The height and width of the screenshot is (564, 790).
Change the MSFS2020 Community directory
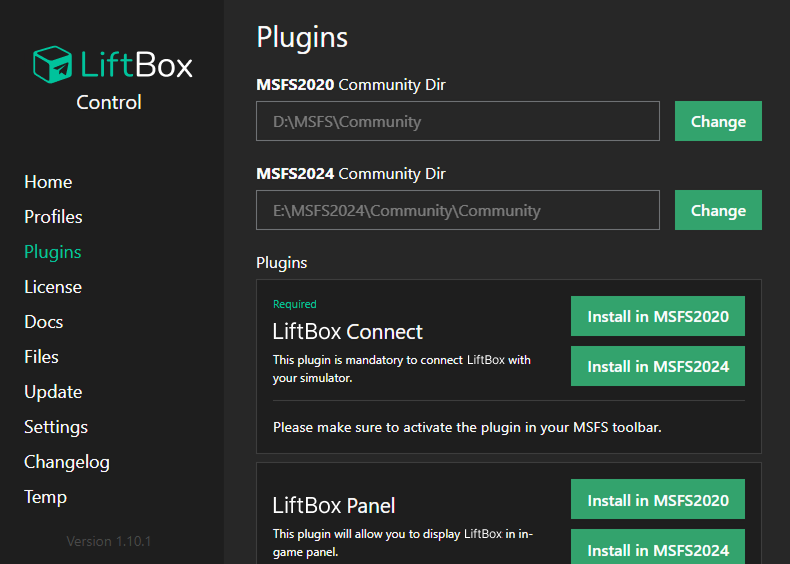click(x=718, y=121)
